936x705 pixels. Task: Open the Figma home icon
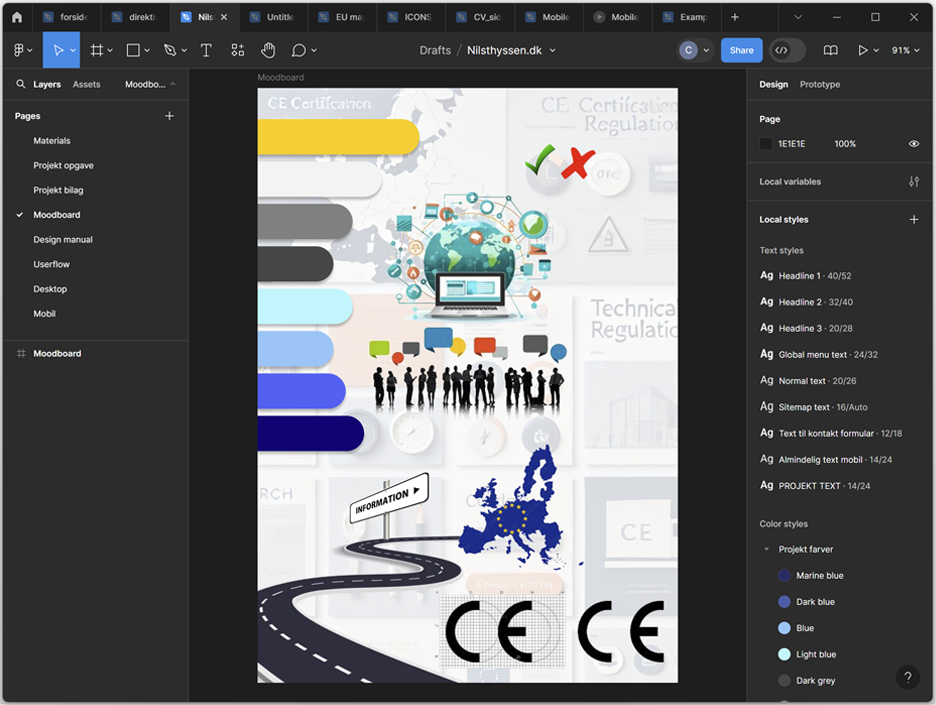16,17
